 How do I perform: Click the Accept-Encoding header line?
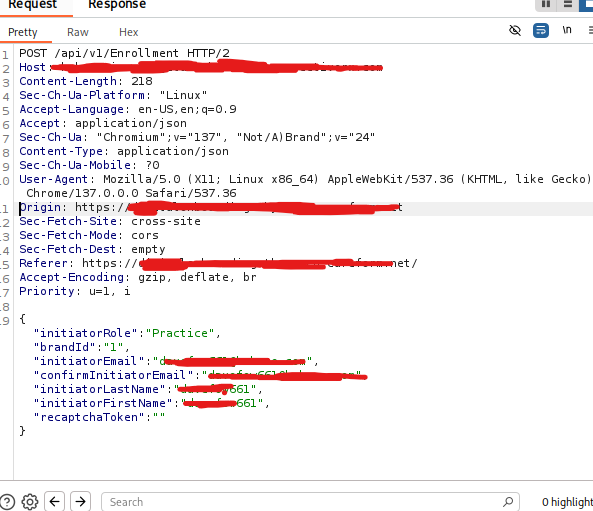138,277
